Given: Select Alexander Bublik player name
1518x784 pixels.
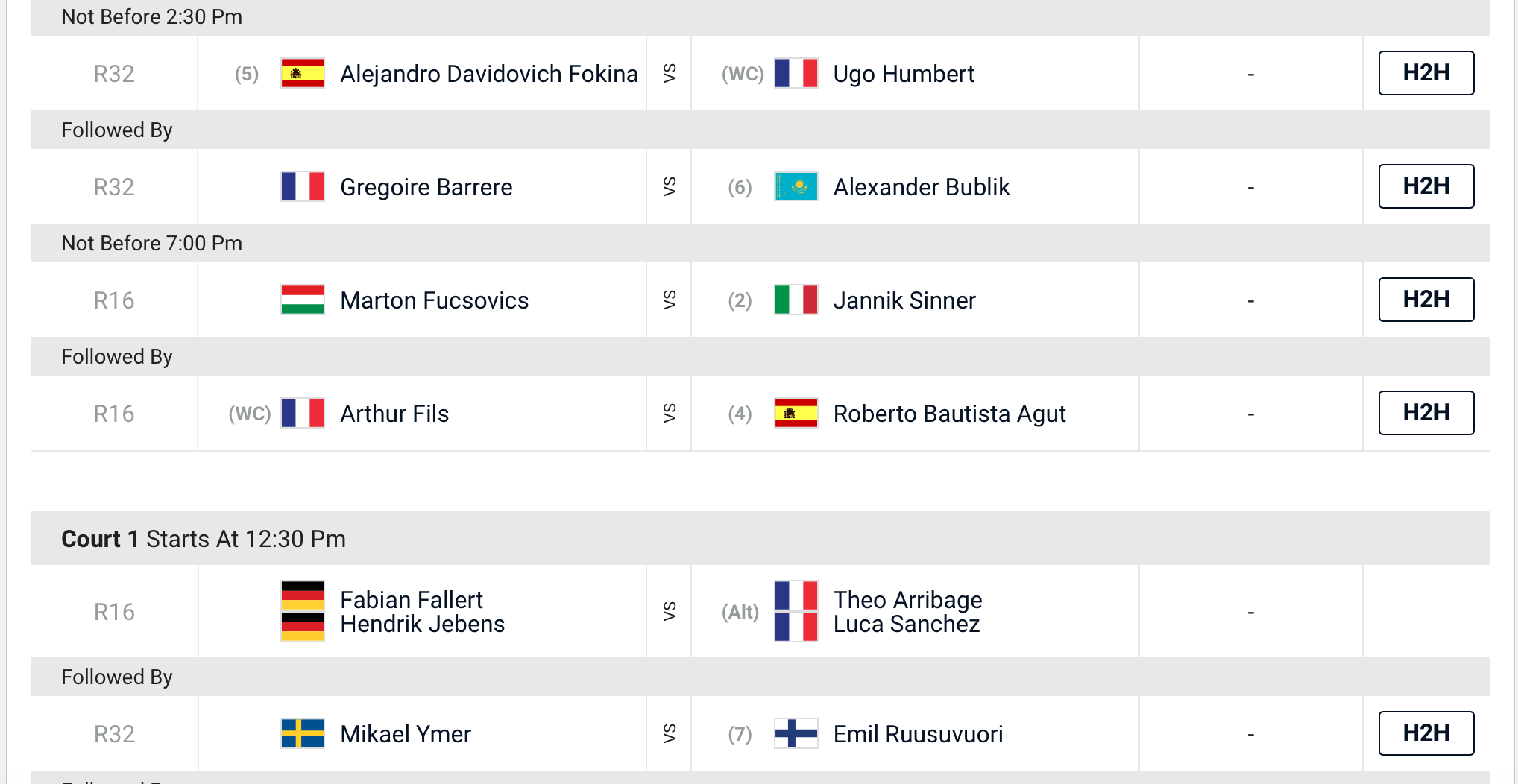Looking at the screenshot, I should 921,187.
